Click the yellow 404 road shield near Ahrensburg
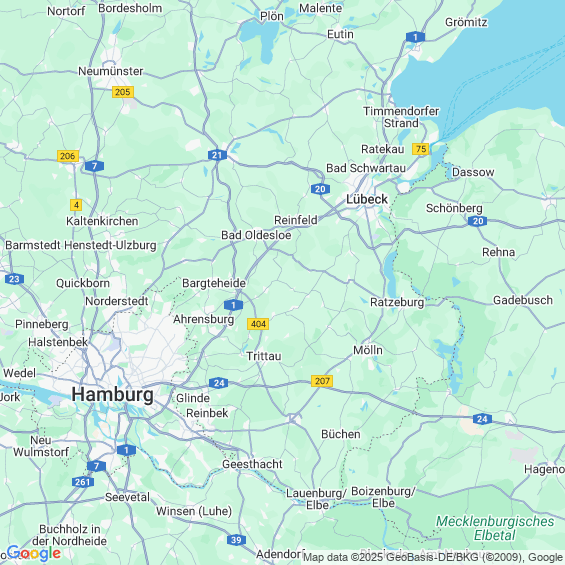The width and height of the screenshot is (565, 565). click(258, 324)
